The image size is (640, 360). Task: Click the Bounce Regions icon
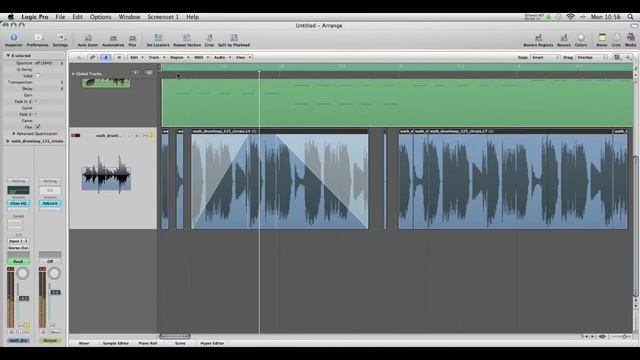click(x=538, y=40)
